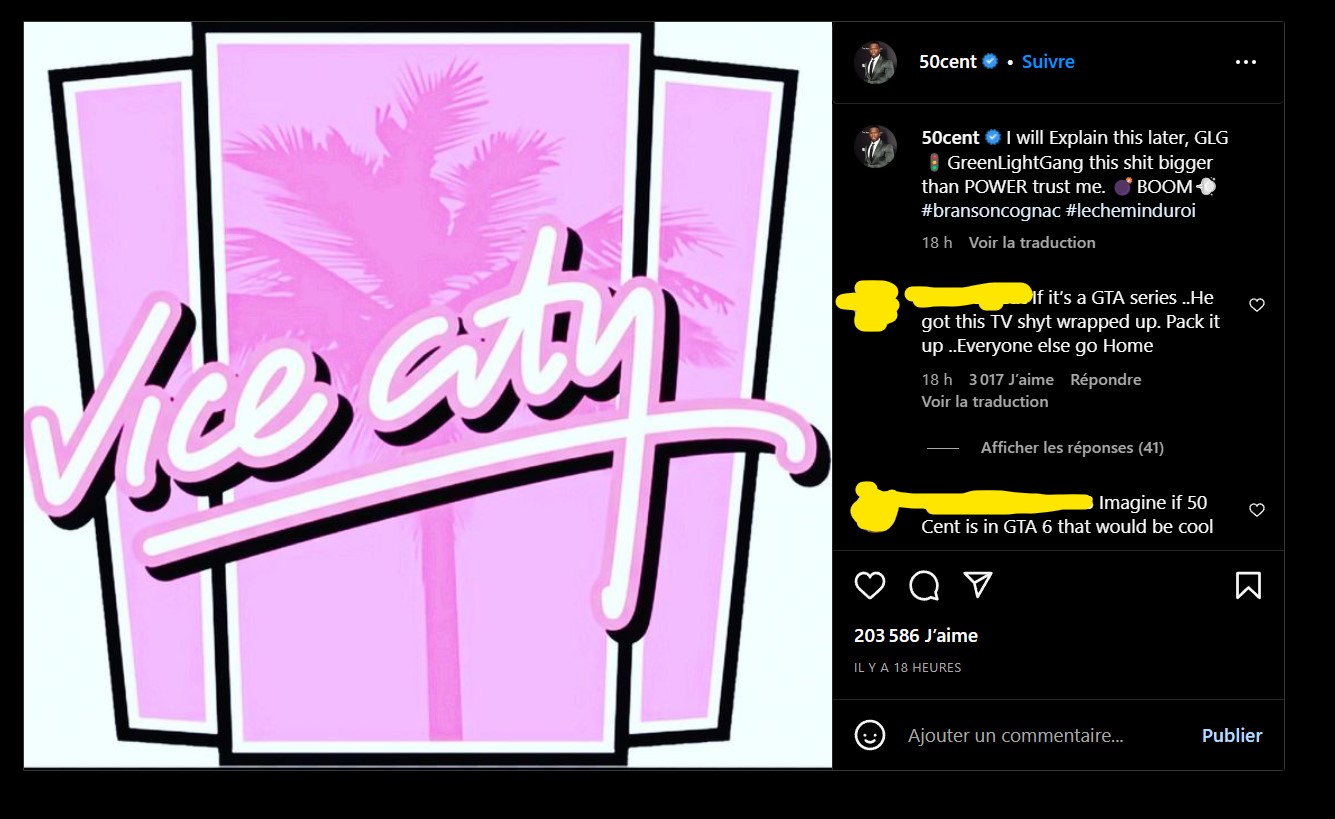Expand replies with Afficher les réponses (41)

[1072, 448]
